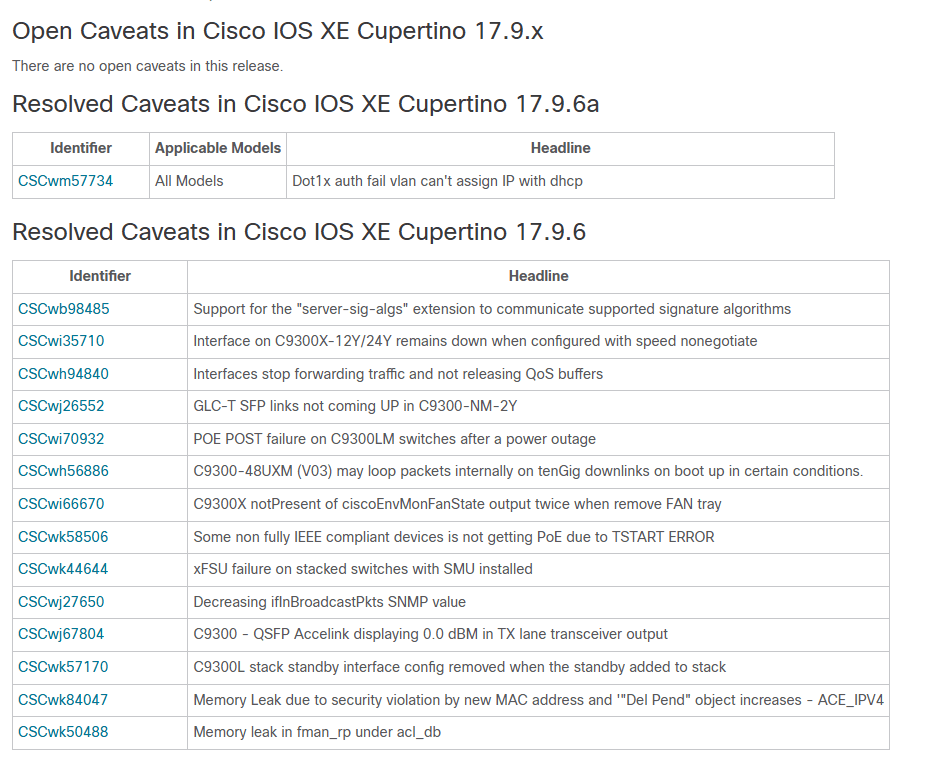
Task: Click the CSCwk50488 identifier link
Action: [63, 732]
